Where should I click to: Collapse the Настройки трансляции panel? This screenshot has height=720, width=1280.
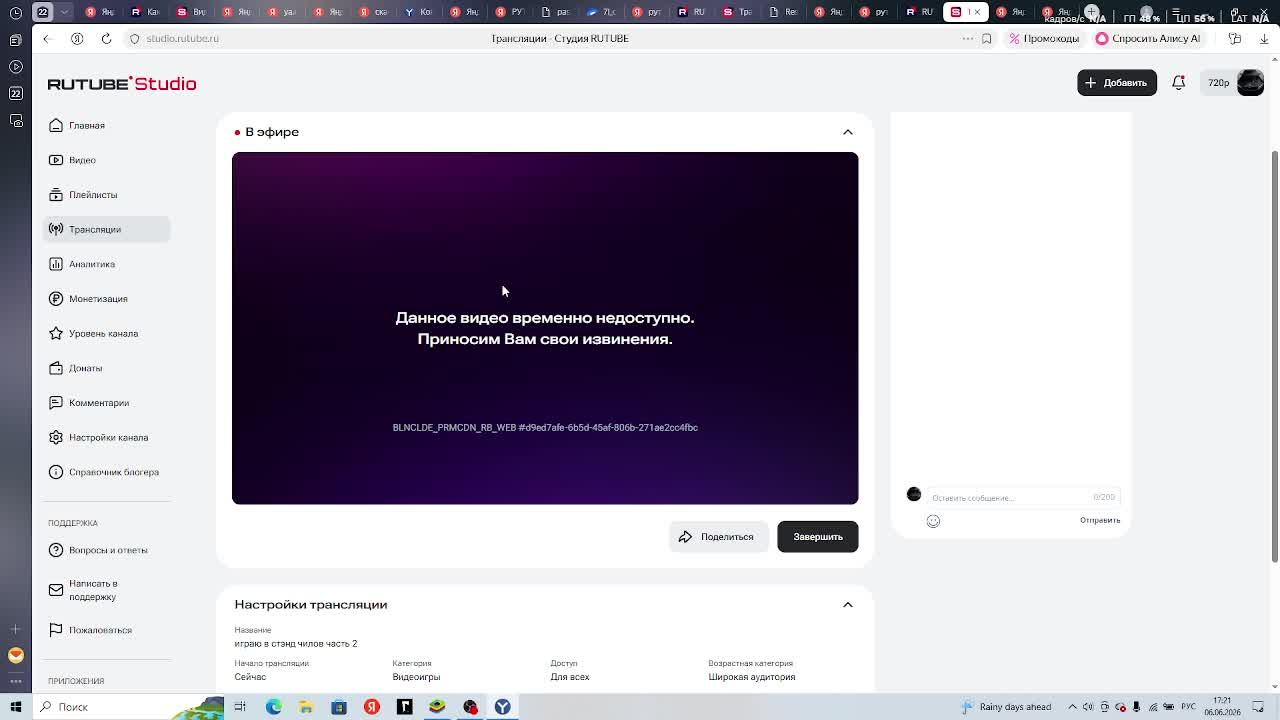[847, 605]
